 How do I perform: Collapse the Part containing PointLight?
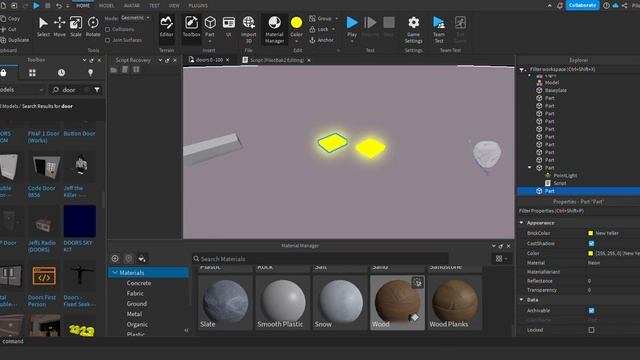530,168
